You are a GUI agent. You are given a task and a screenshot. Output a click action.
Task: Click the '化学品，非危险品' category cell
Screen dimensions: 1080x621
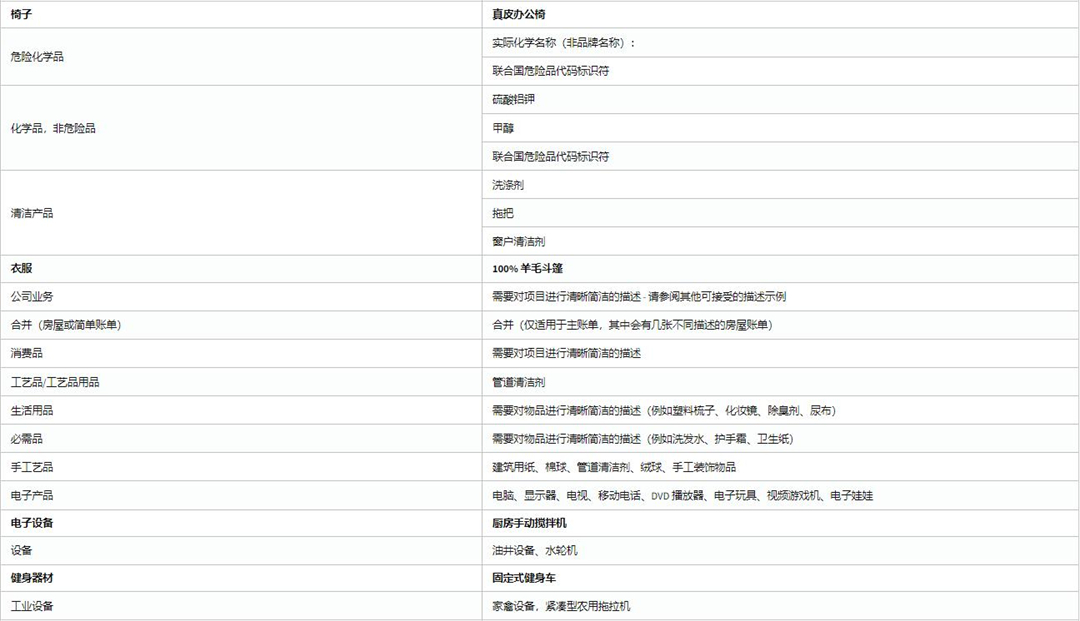[241, 128]
